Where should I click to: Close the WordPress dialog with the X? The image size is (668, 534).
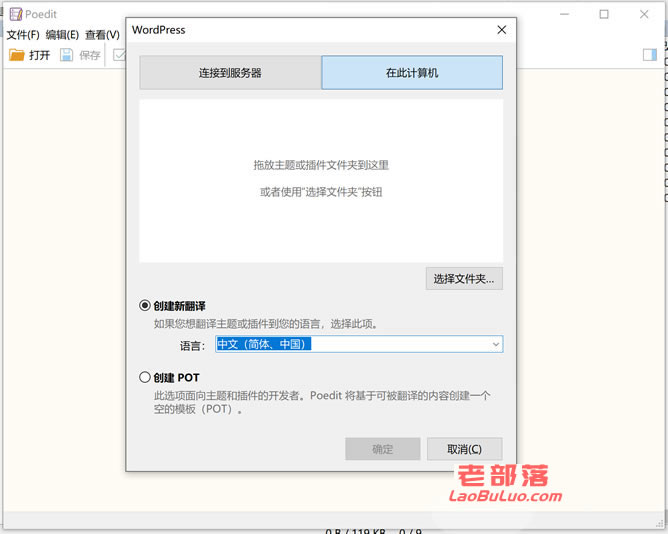click(502, 30)
